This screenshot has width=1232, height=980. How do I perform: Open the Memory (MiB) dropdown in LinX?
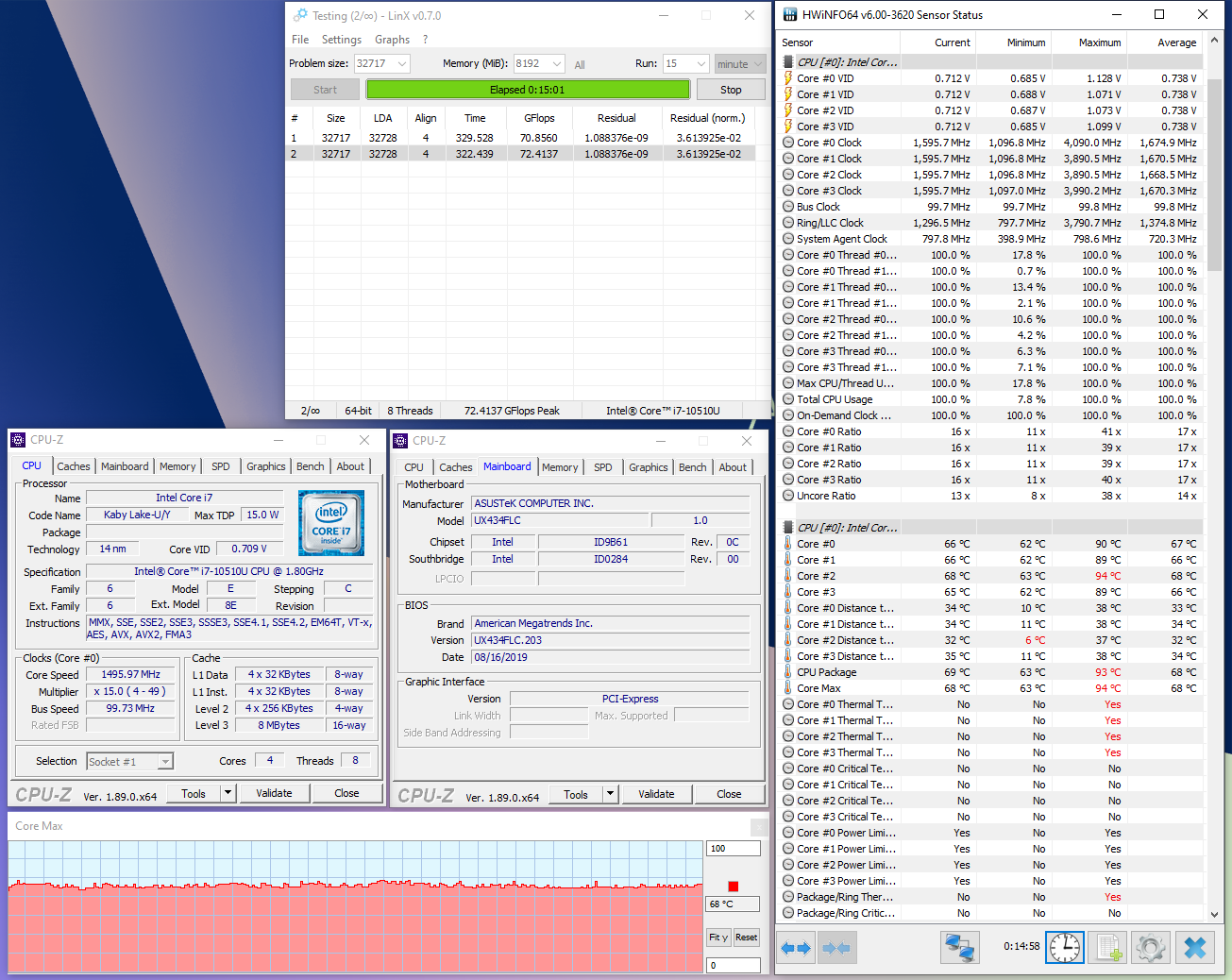click(557, 64)
